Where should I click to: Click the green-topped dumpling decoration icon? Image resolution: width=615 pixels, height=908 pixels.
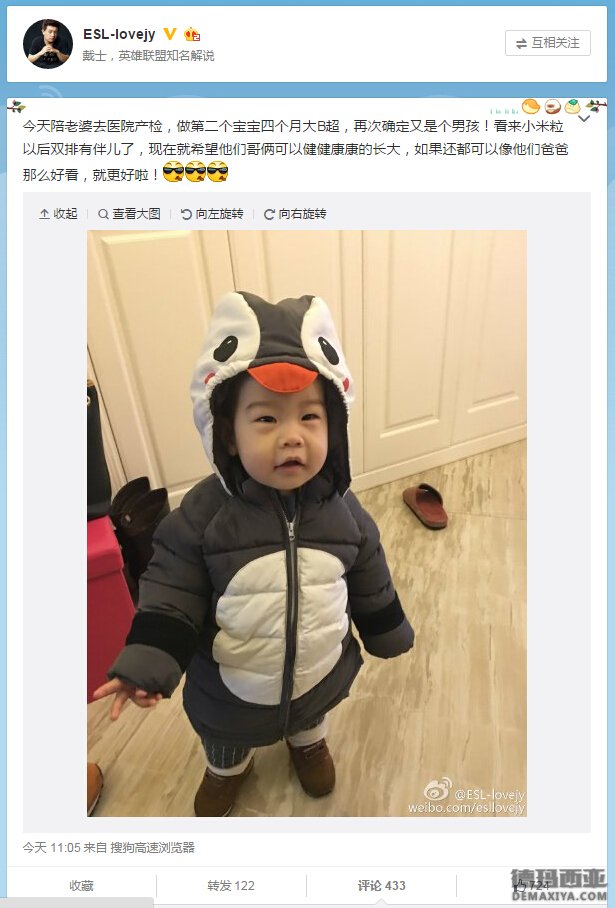572,106
